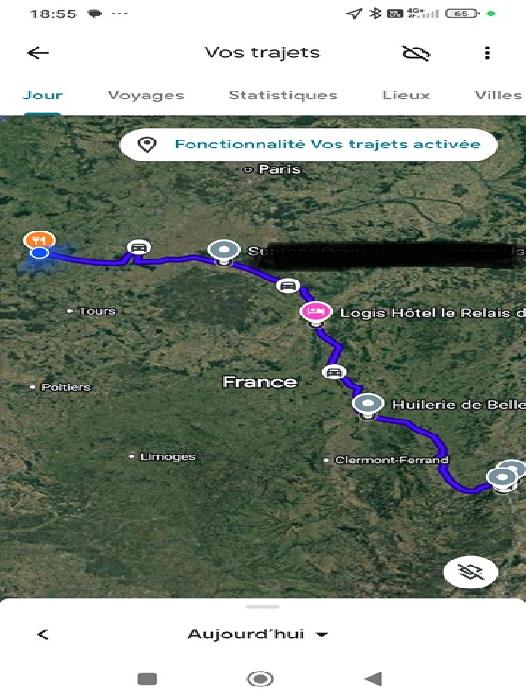Viewport: 526px width, 700px height.
Task: Tap the car icon nearest Clermont-Ferrand
Action: coord(334,371)
